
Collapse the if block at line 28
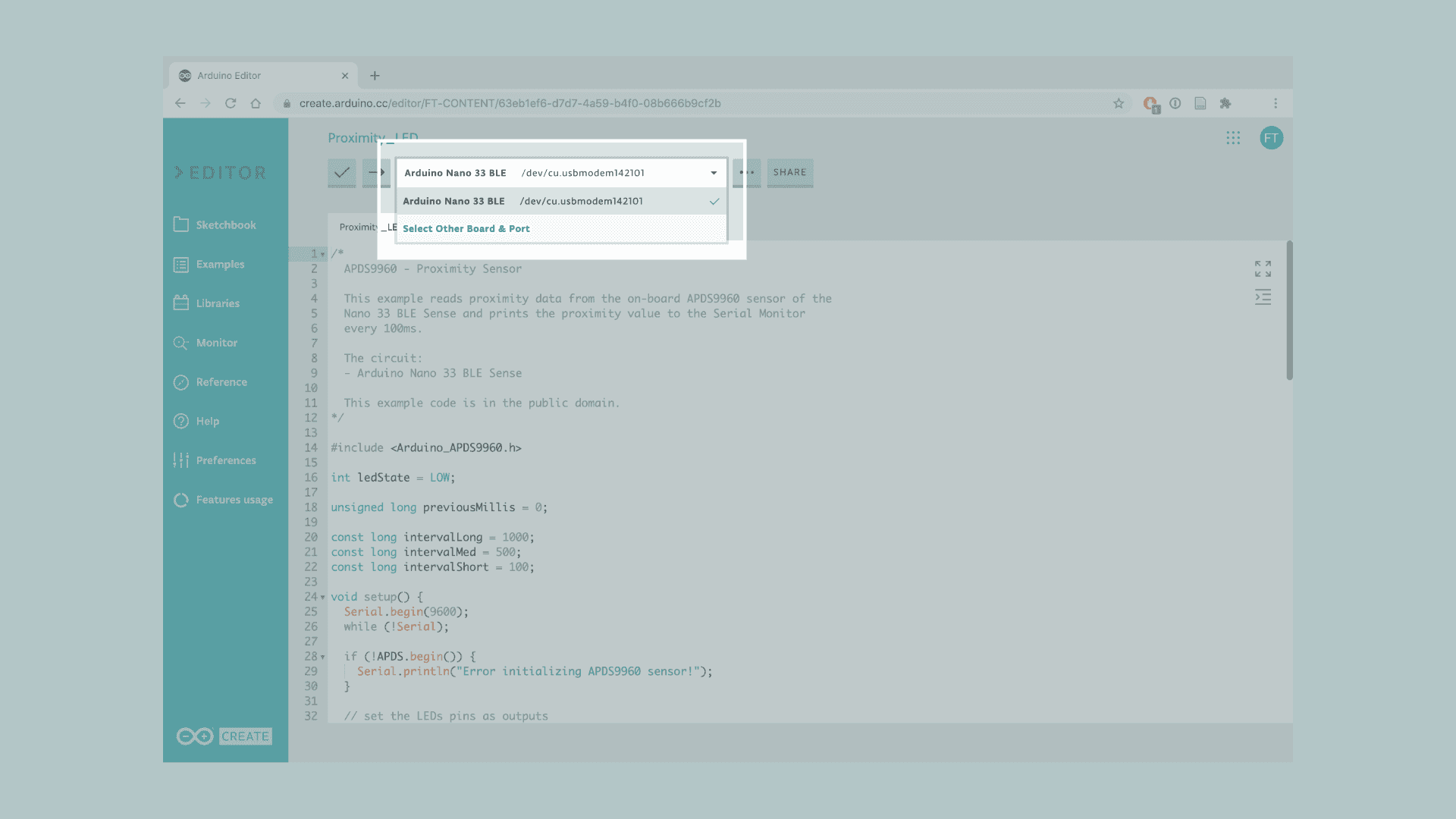click(323, 657)
